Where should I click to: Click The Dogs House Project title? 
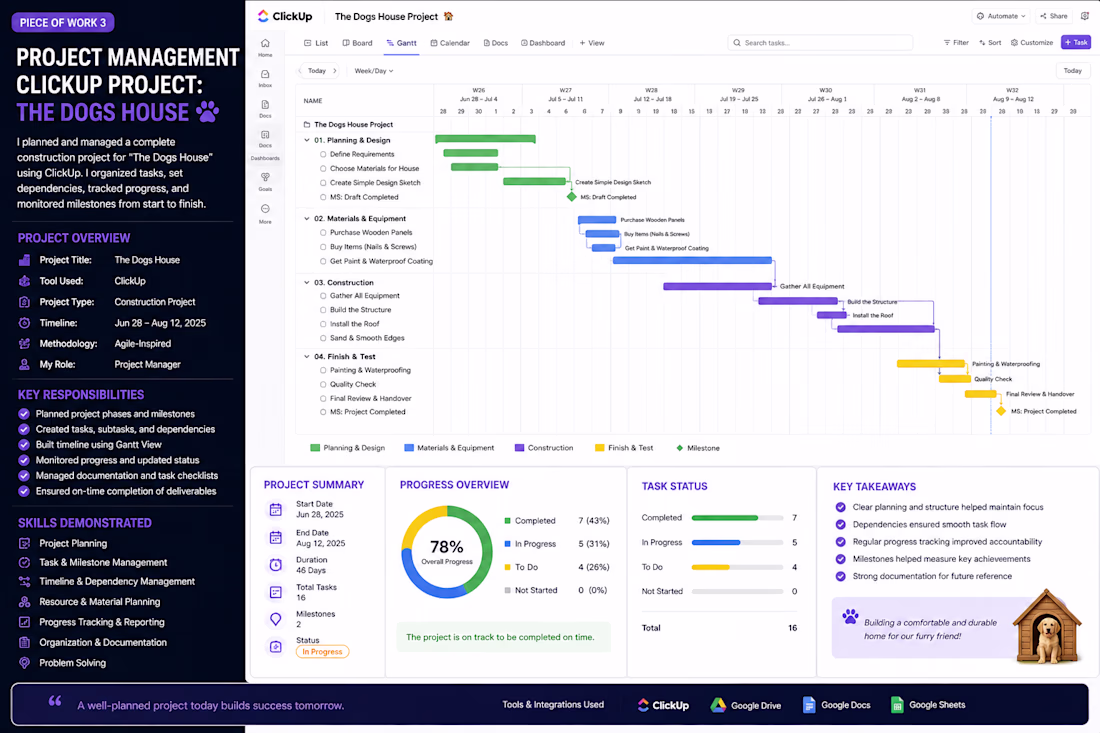click(x=387, y=16)
